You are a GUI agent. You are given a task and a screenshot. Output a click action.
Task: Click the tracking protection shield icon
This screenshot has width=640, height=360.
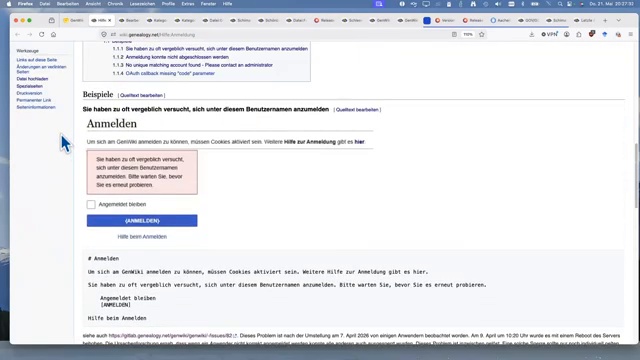click(x=104, y=35)
